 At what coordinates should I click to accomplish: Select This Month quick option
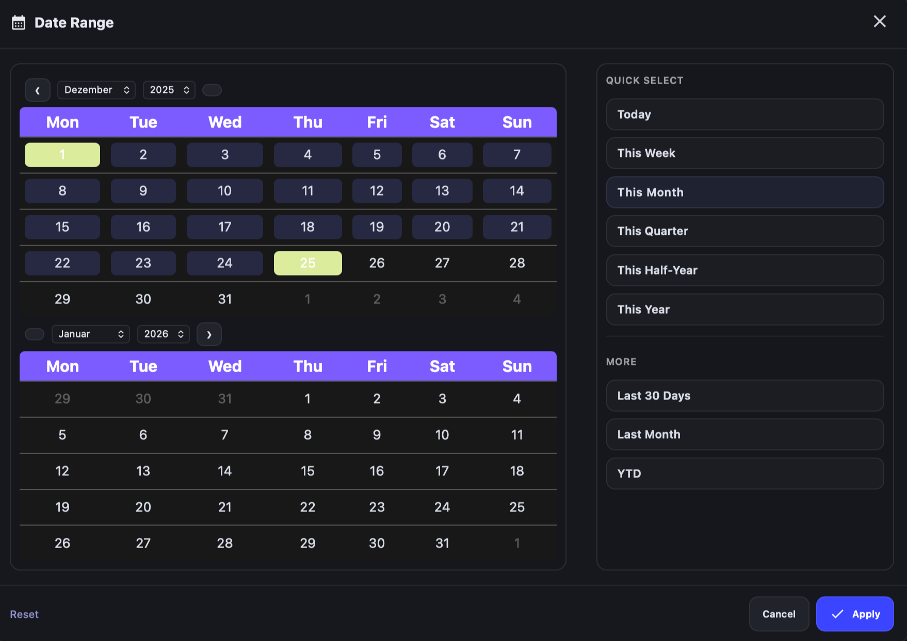click(x=744, y=192)
